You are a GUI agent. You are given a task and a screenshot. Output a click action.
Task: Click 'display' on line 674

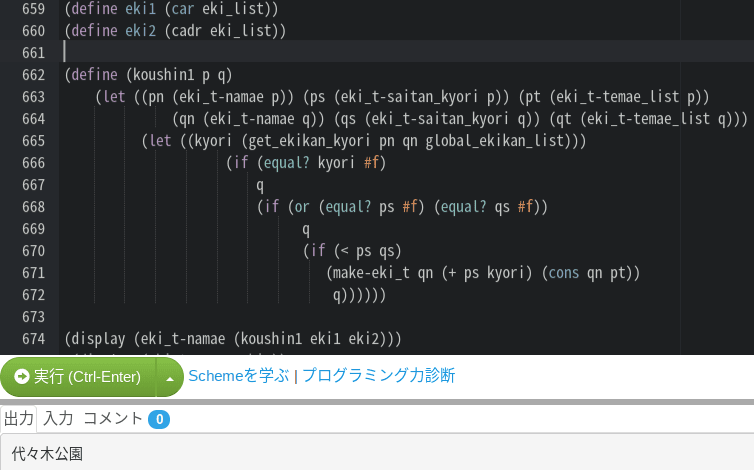(x=98, y=339)
